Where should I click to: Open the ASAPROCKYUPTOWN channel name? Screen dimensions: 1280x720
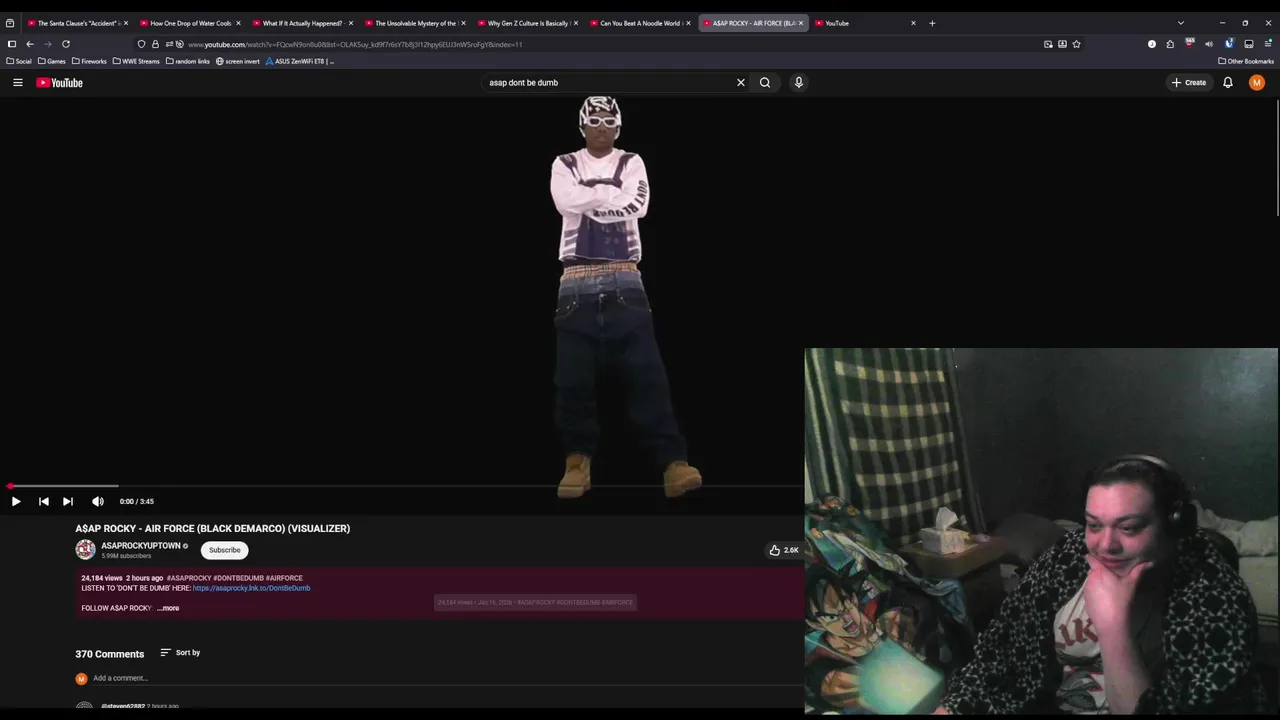tap(140, 546)
